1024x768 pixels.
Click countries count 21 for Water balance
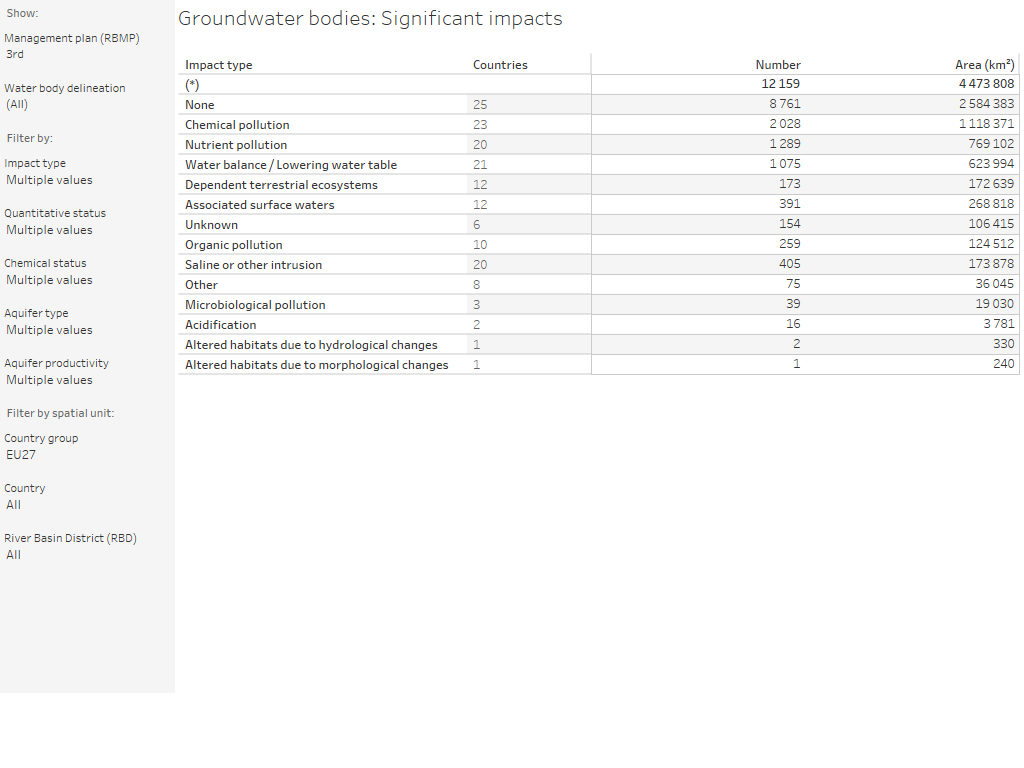480,165
